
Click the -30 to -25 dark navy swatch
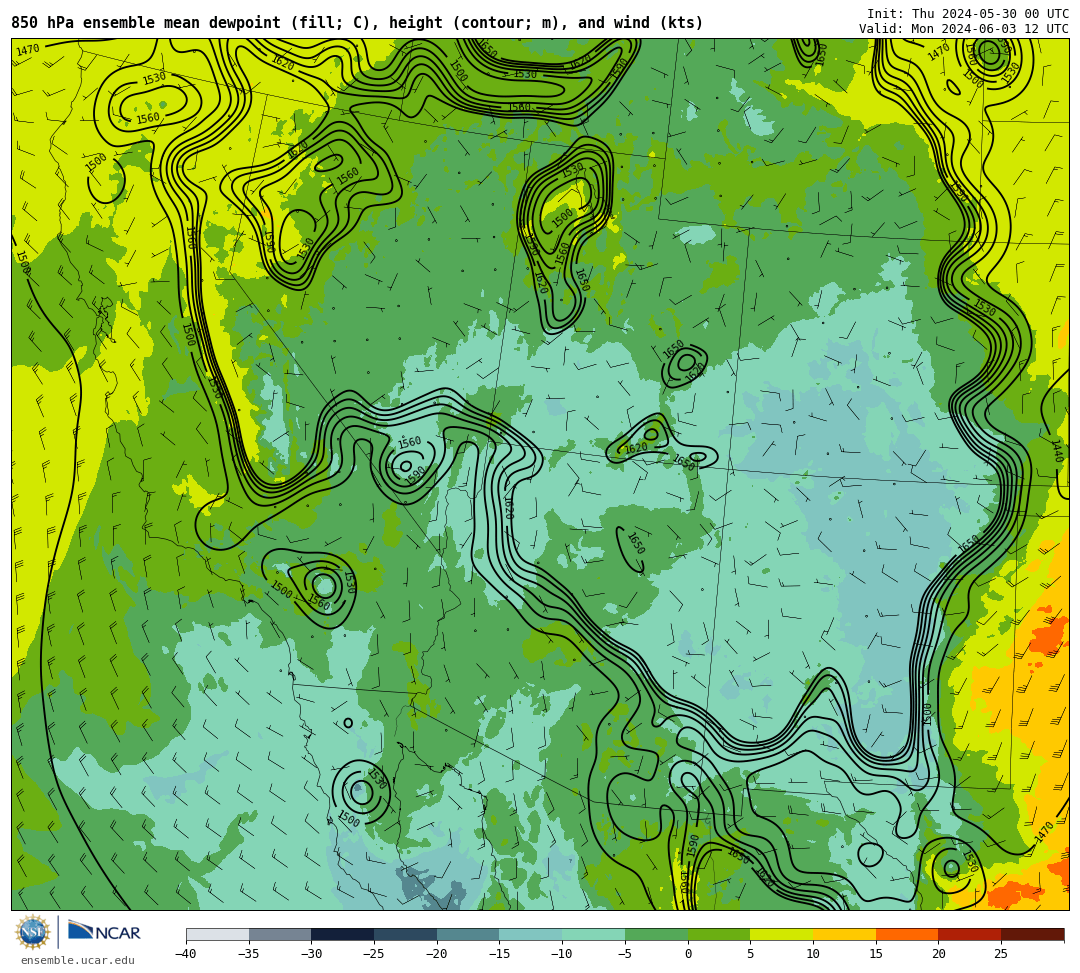pos(343,934)
